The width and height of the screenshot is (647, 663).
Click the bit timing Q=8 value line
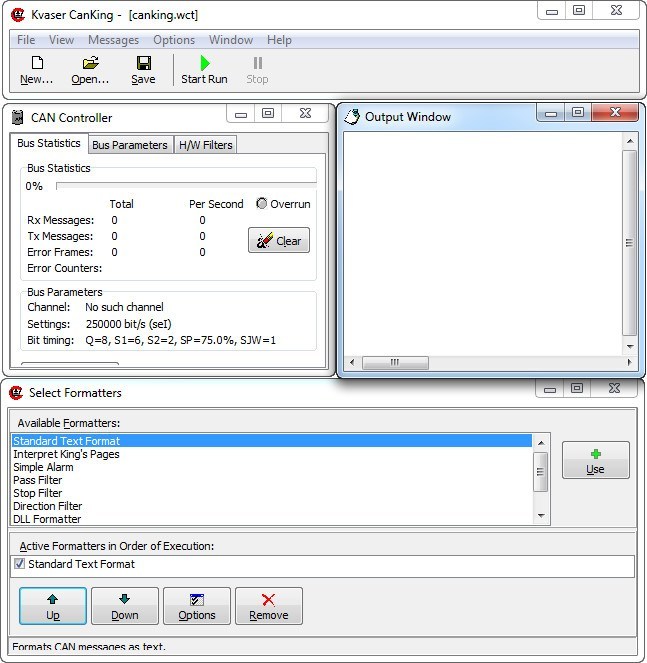(181, 340)
